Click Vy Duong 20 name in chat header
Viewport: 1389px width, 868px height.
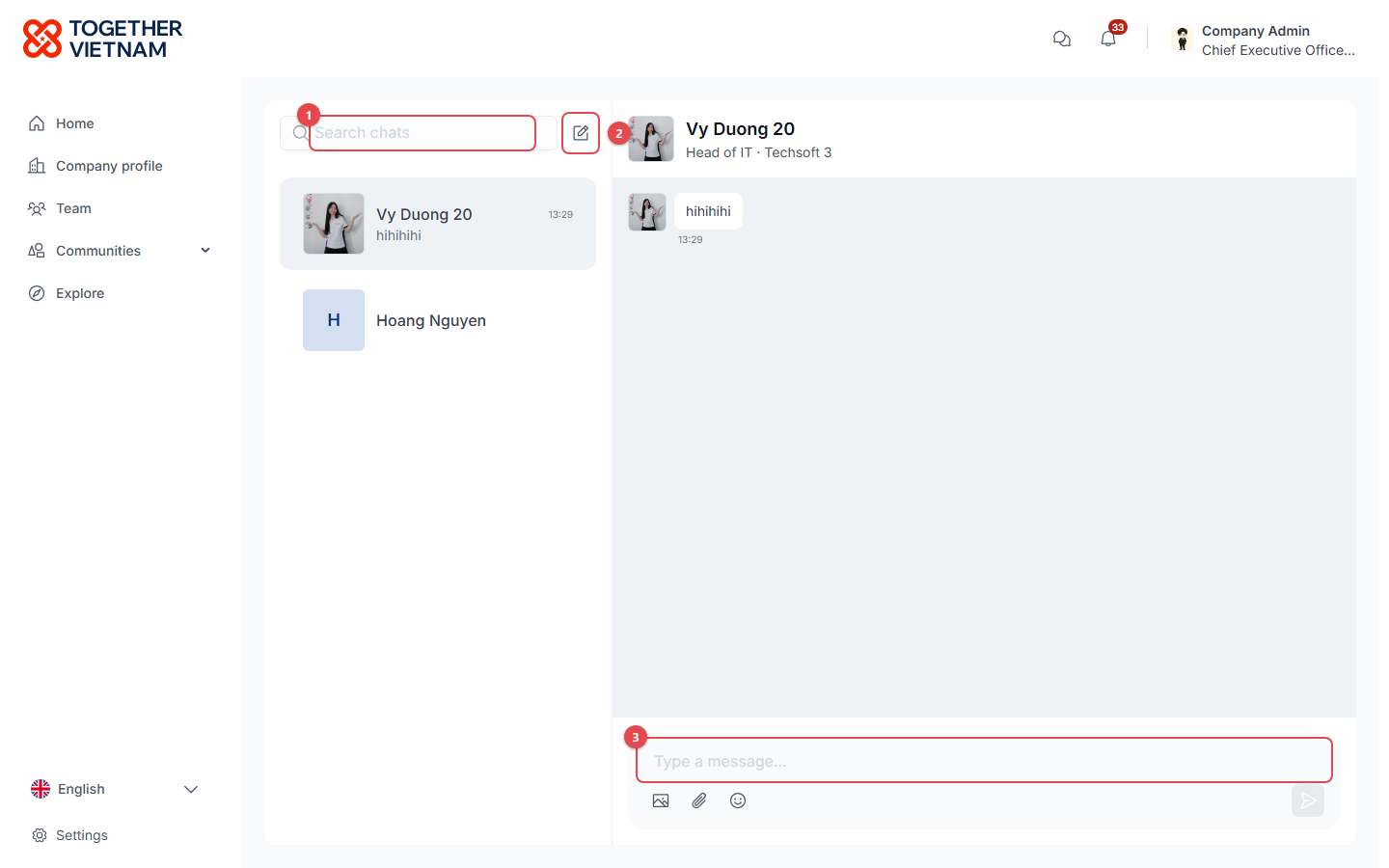coord(740,129)
